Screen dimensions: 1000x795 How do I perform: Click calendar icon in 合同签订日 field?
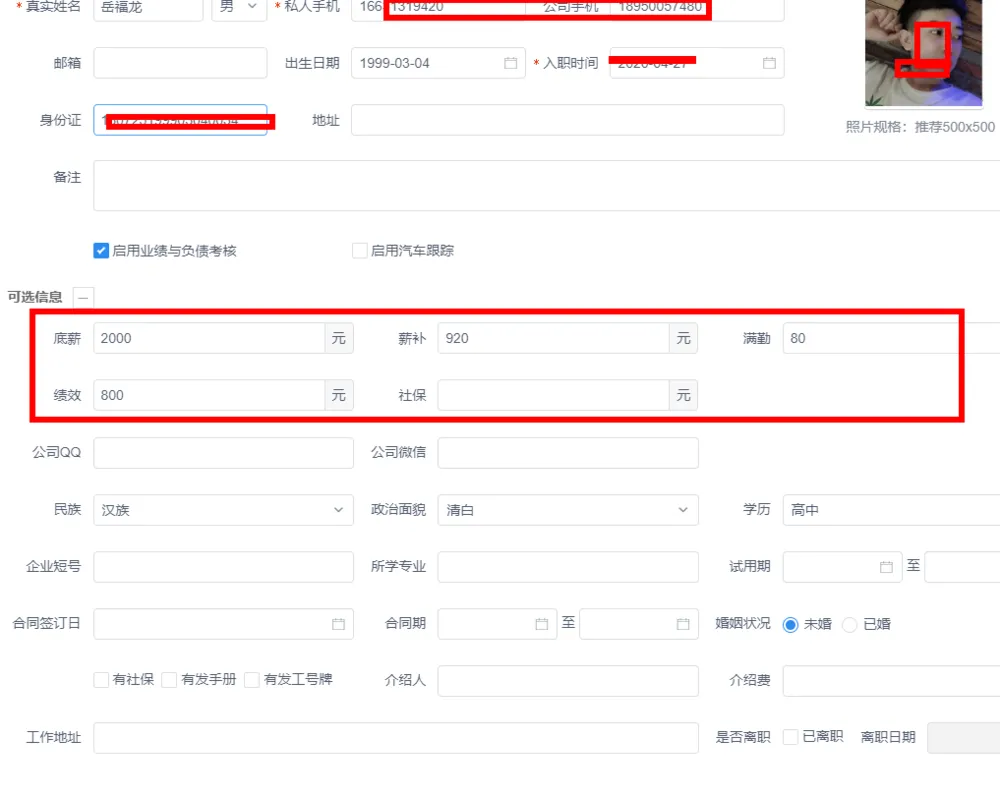[x=338, y=624]
